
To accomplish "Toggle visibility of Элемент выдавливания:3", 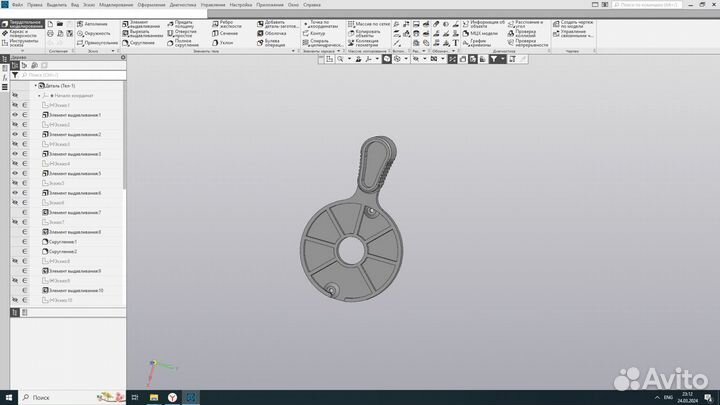I will click(15, 154).
